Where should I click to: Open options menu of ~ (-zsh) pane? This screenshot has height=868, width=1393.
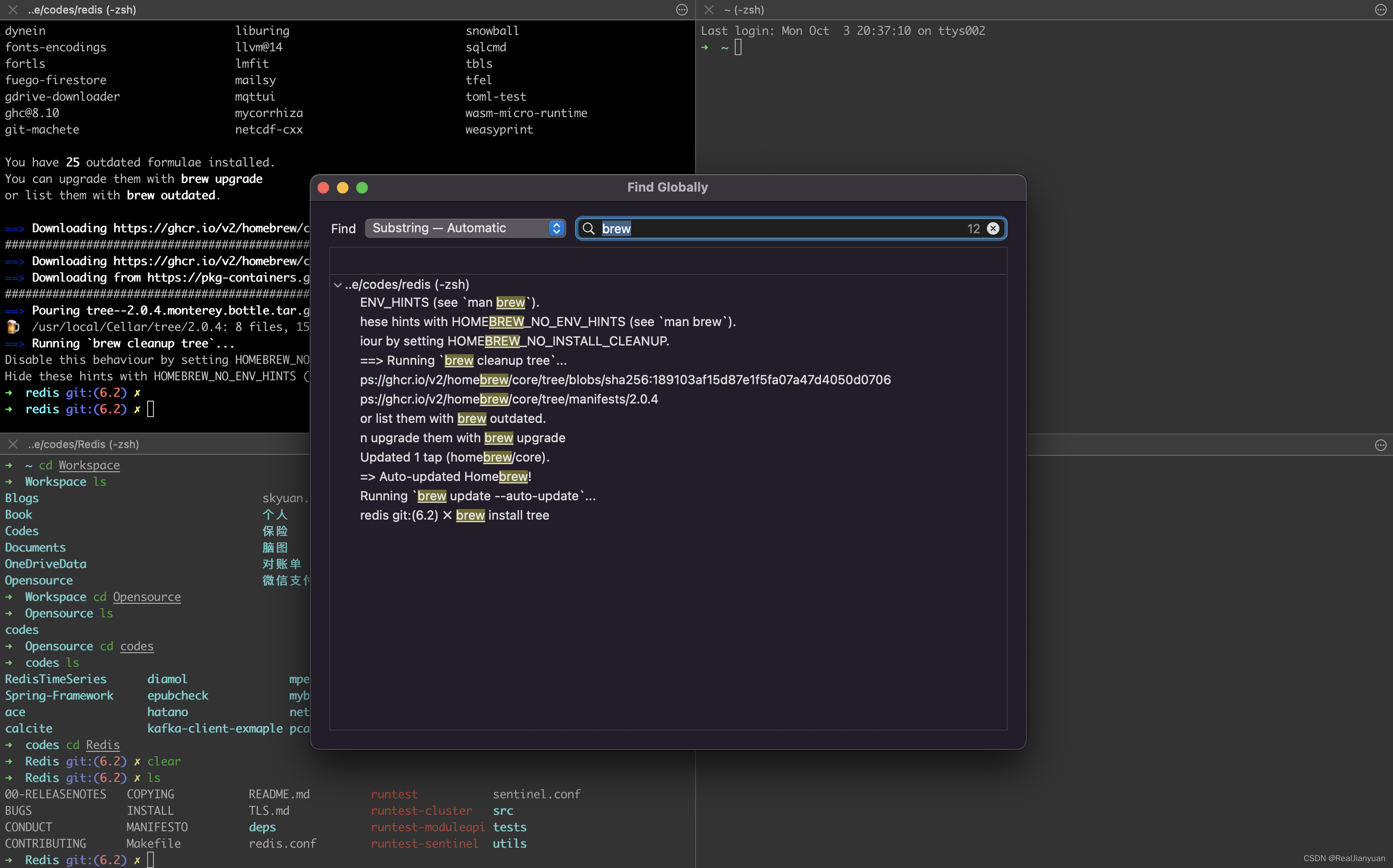1380,10
